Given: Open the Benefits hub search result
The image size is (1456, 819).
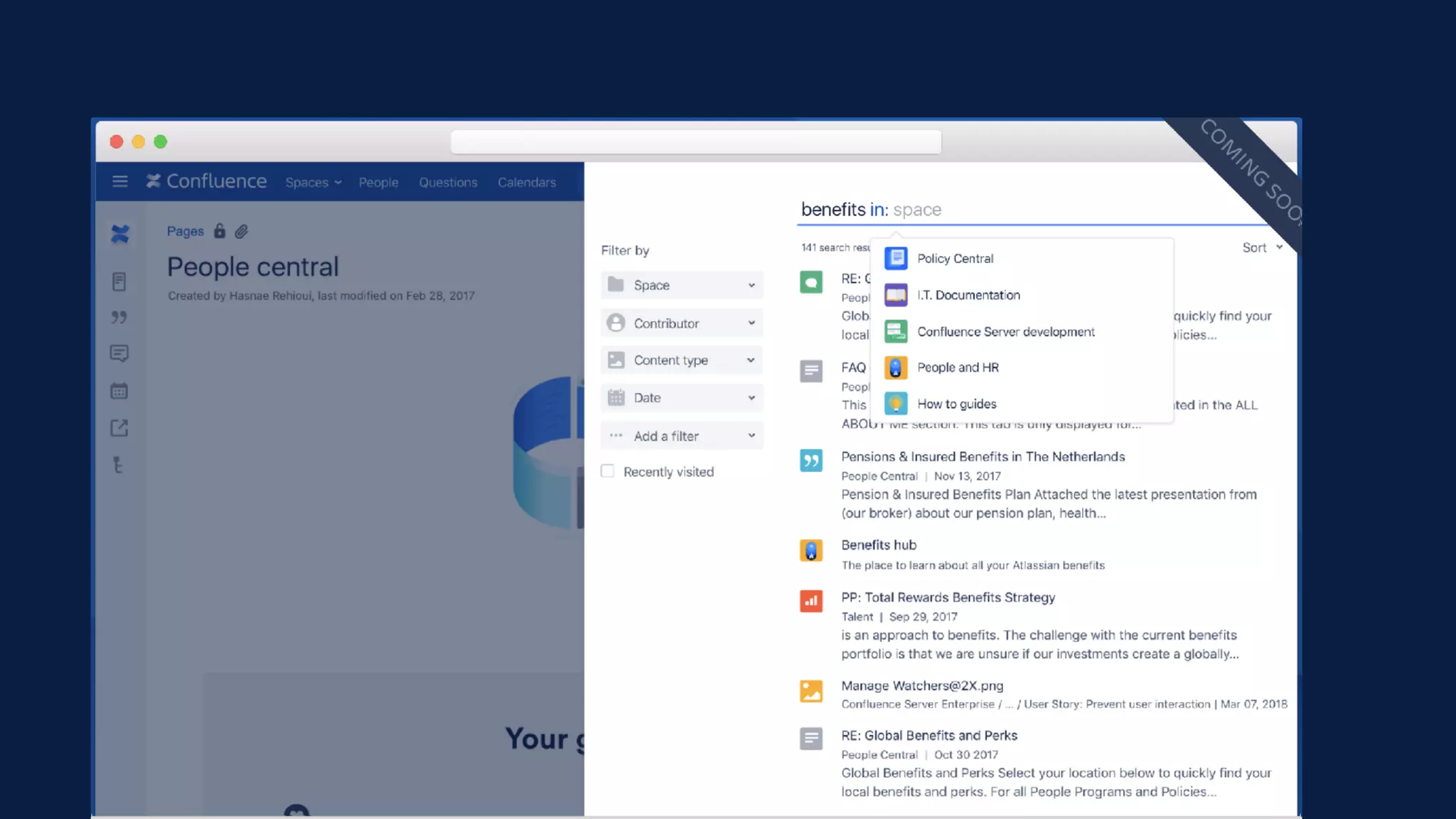Looking at the screenshot, I should (879, 545).
